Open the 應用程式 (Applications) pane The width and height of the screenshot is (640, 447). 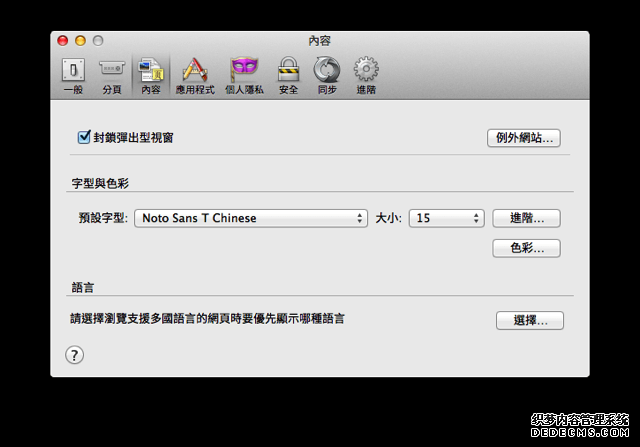(x=195, y=76)
